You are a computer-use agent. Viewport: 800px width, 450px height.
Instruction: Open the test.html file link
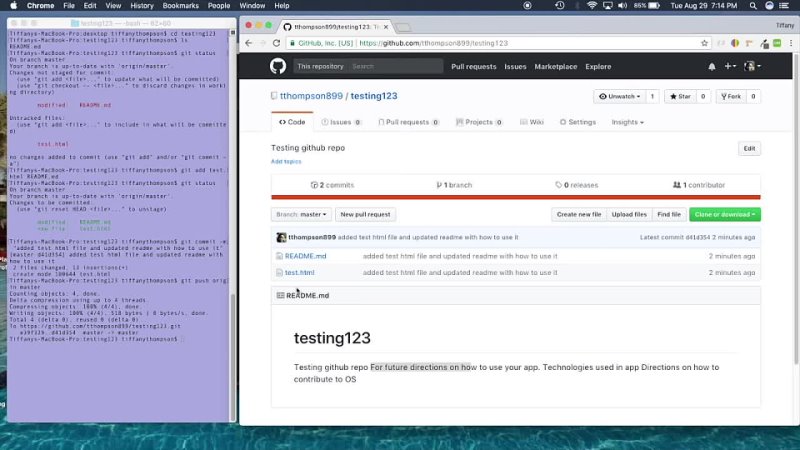[x=299, y=272]
